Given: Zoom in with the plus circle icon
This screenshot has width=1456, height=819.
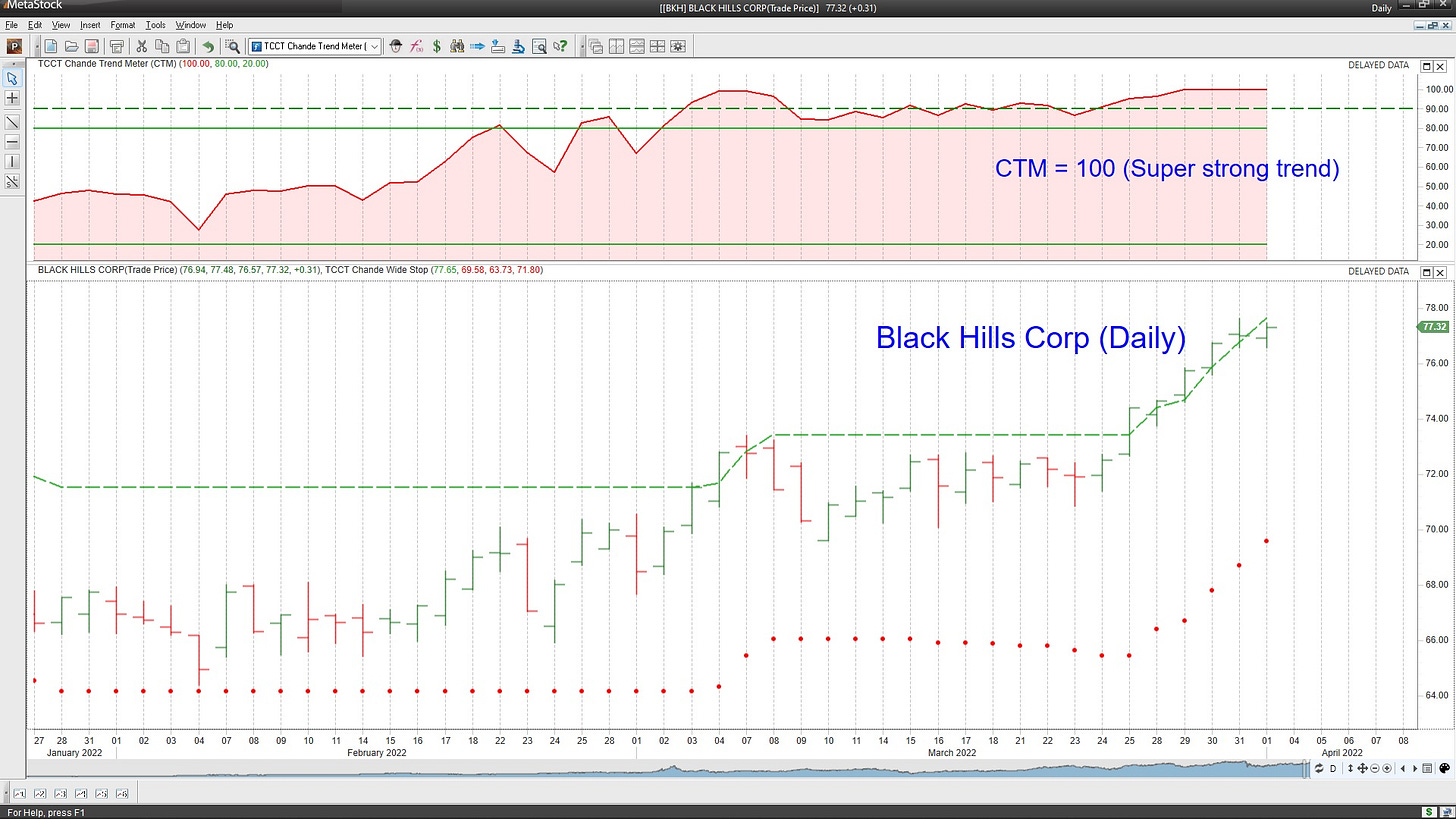Looking at the screenshot, I should click(1387, 768).
